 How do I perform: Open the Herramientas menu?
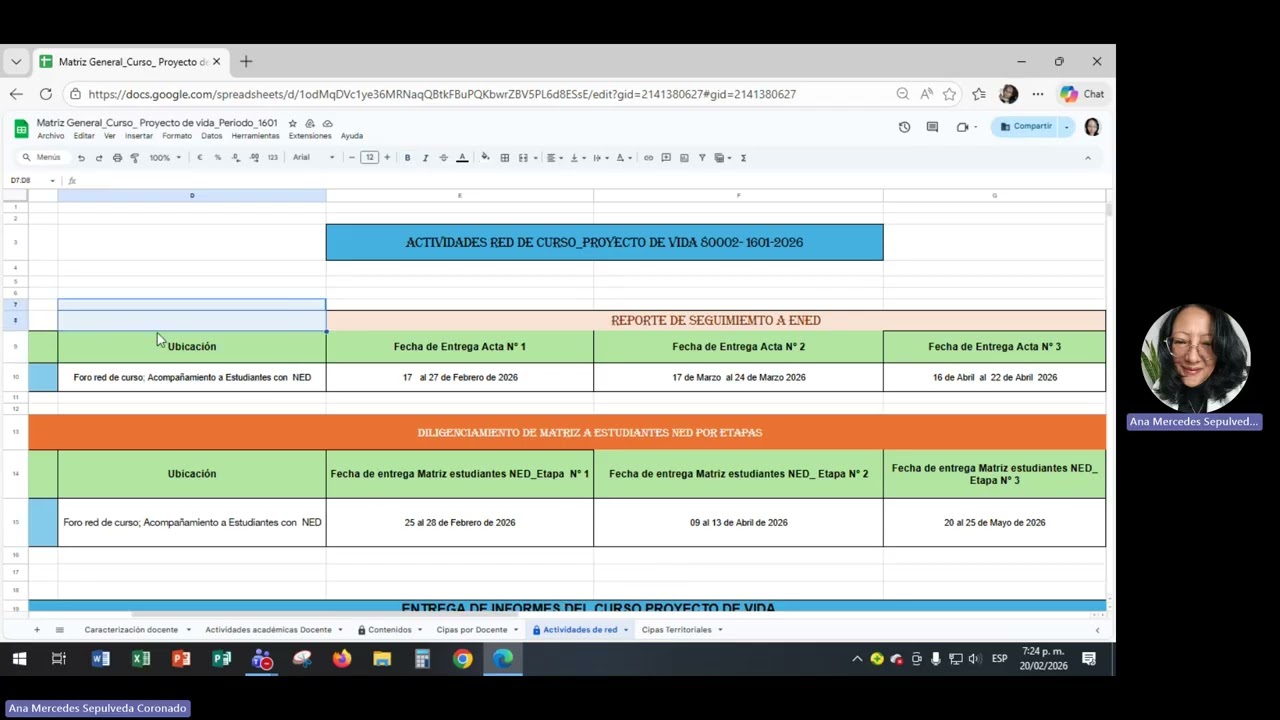[256, 136]
